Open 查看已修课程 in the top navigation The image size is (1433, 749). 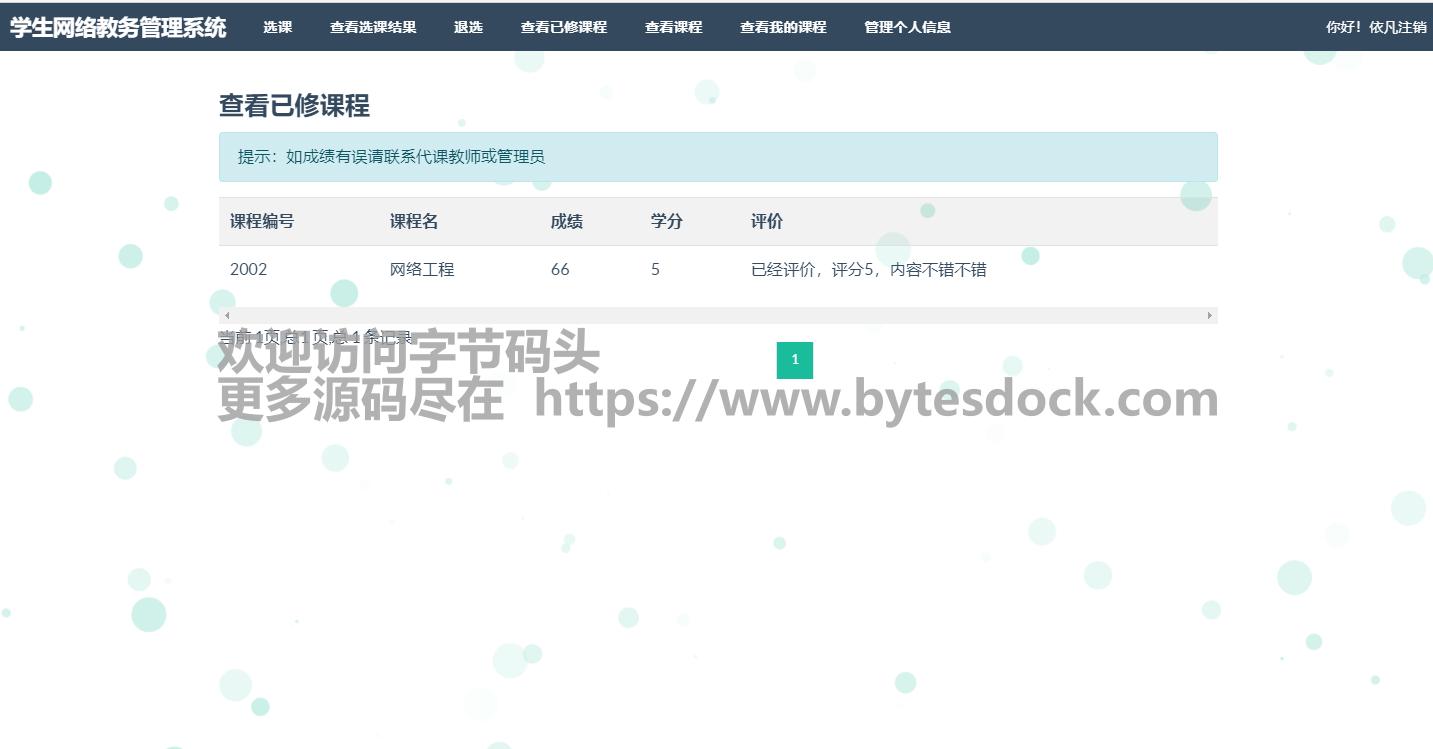[563, 27]
